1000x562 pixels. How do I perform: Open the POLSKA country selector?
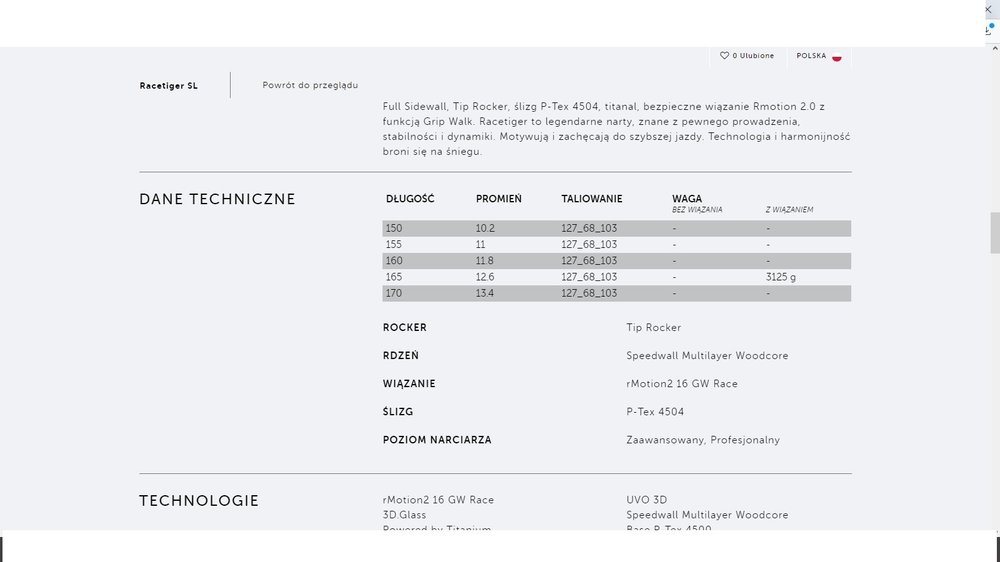pyautogui.click(x=819, y=56)
